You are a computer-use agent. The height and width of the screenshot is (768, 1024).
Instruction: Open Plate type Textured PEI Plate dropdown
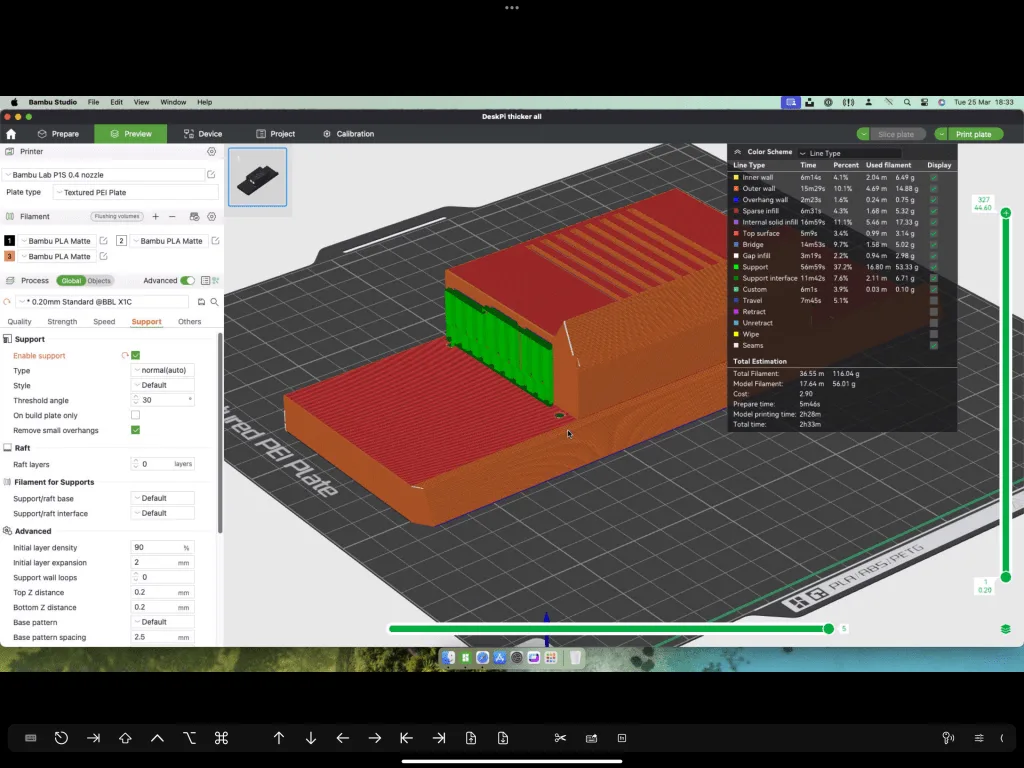pos(136,192)
